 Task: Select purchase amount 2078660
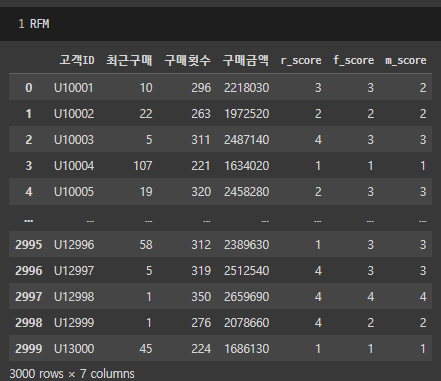pos(247,323)
